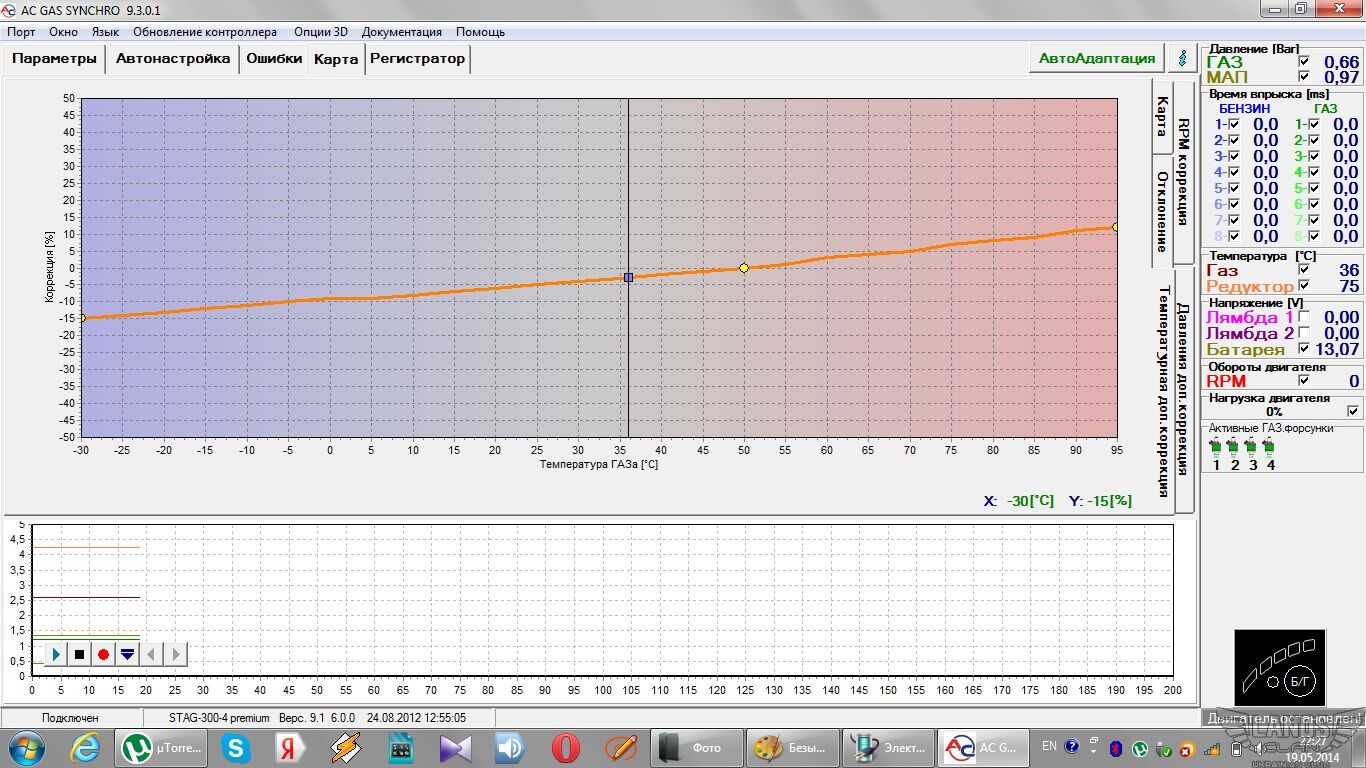
Task: Open the Язык menu
Action: tap(105, 32)
